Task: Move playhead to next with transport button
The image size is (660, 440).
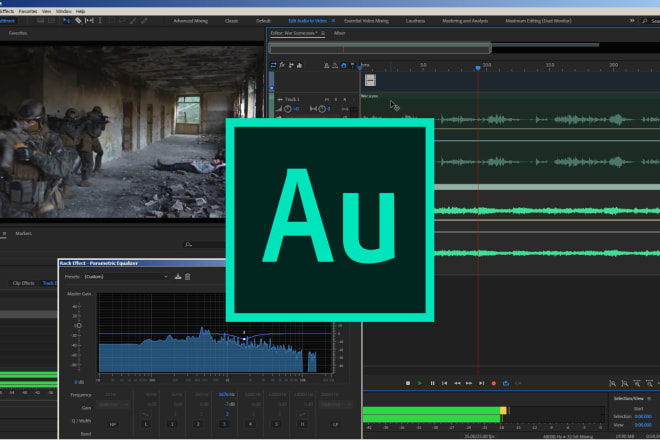Action: pos(482,383)
